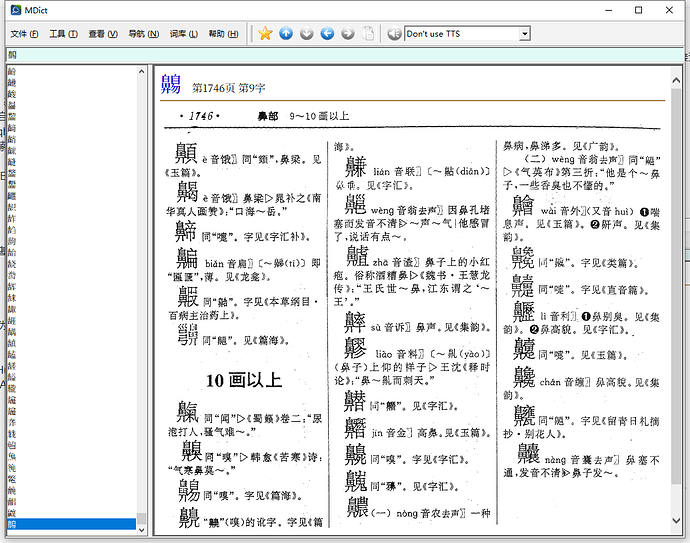Image resolution: width=690 pixels, height=543 pixels.
Task: Click the search input field above list
Action: point(345,55)
